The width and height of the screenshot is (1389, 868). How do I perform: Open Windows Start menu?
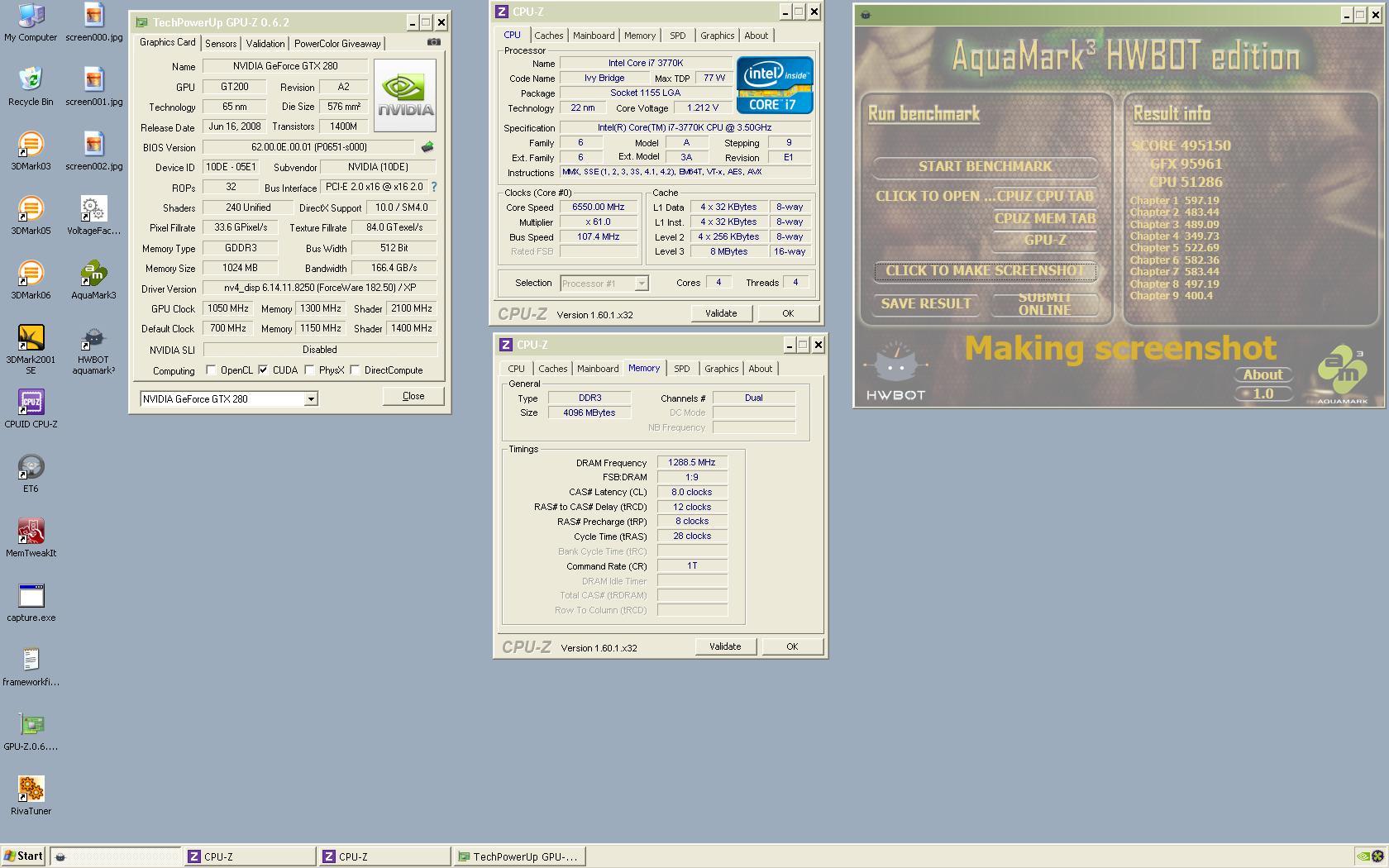(x=24, y=856)
